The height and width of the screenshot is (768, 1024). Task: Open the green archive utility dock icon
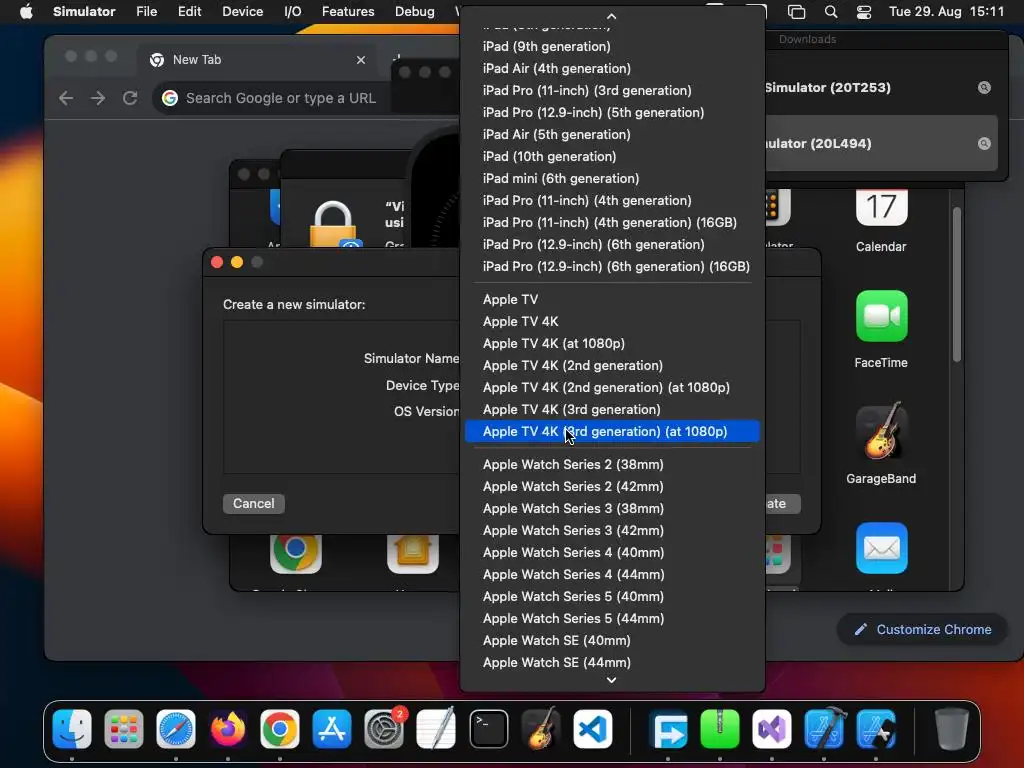pos(720,729)
